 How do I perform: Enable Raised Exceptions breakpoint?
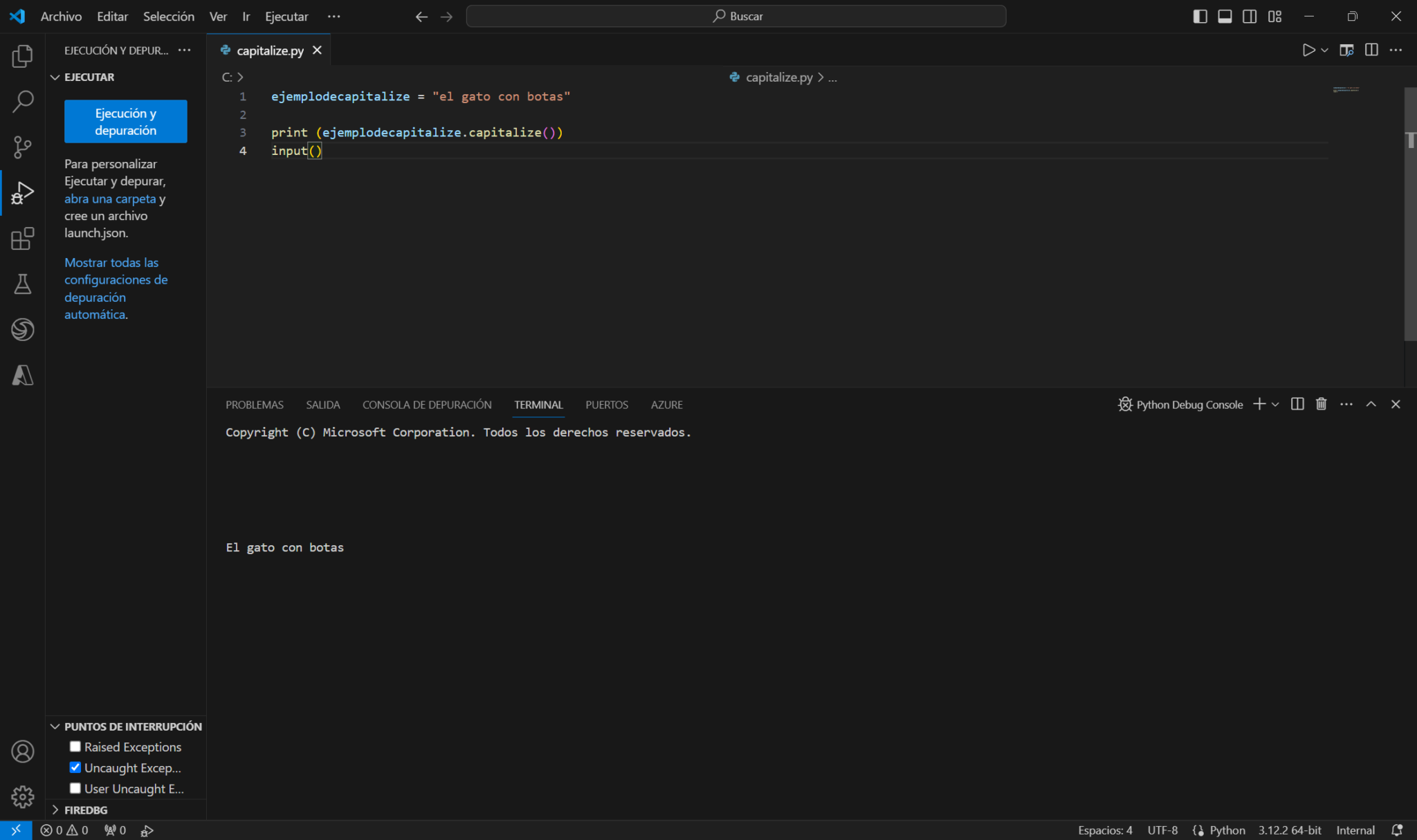[x=75, y=747]
